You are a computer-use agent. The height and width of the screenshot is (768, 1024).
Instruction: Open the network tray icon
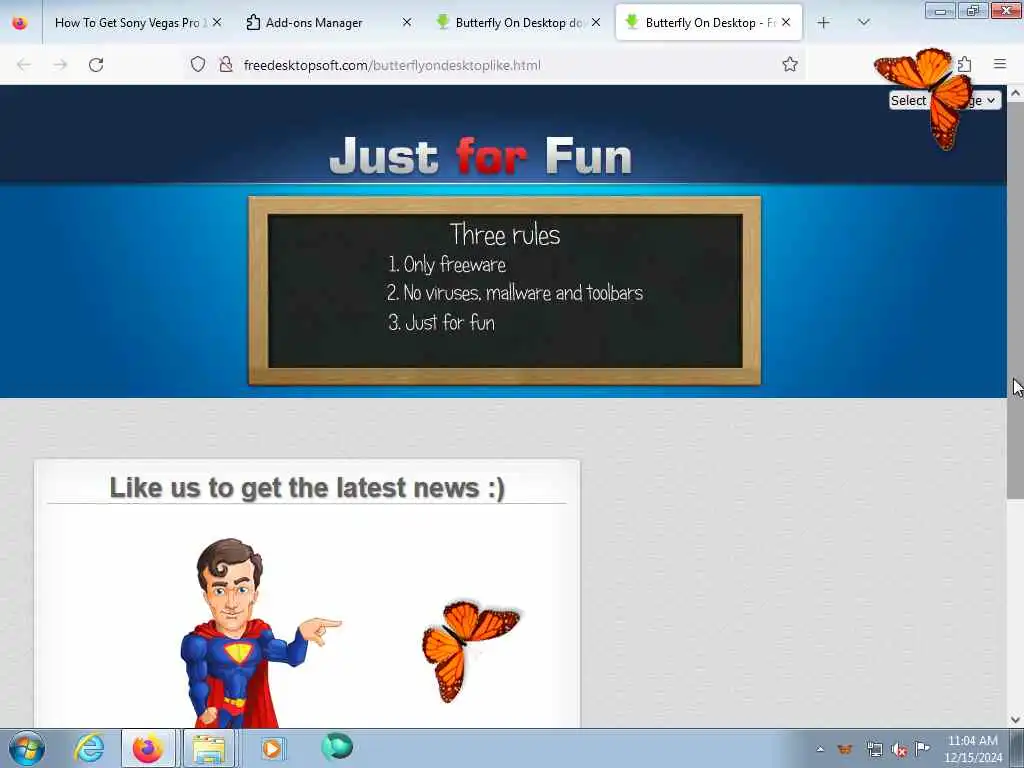point(874,749)
